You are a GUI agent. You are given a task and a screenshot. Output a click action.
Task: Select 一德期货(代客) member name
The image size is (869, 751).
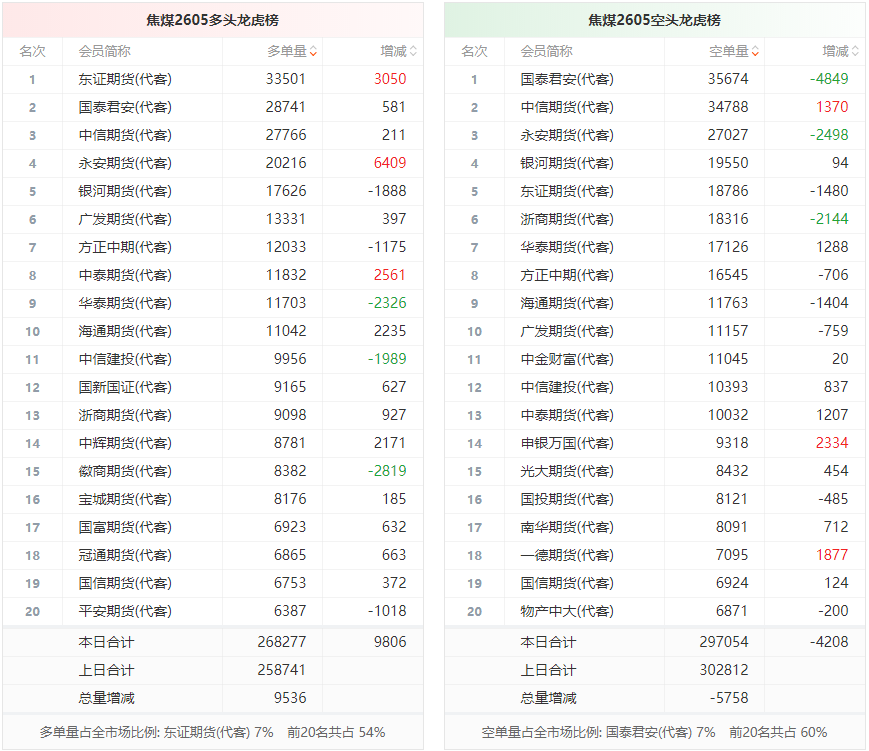click(x=567, y=555)
